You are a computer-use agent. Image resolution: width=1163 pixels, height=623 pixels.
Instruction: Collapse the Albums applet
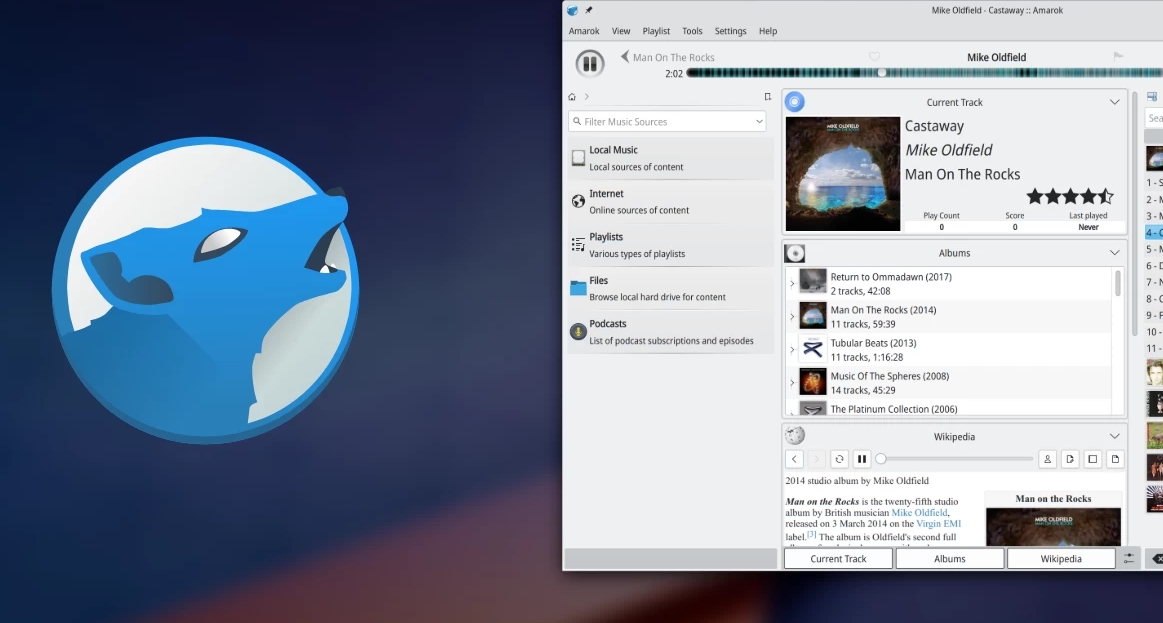[x=1114, y=253]
